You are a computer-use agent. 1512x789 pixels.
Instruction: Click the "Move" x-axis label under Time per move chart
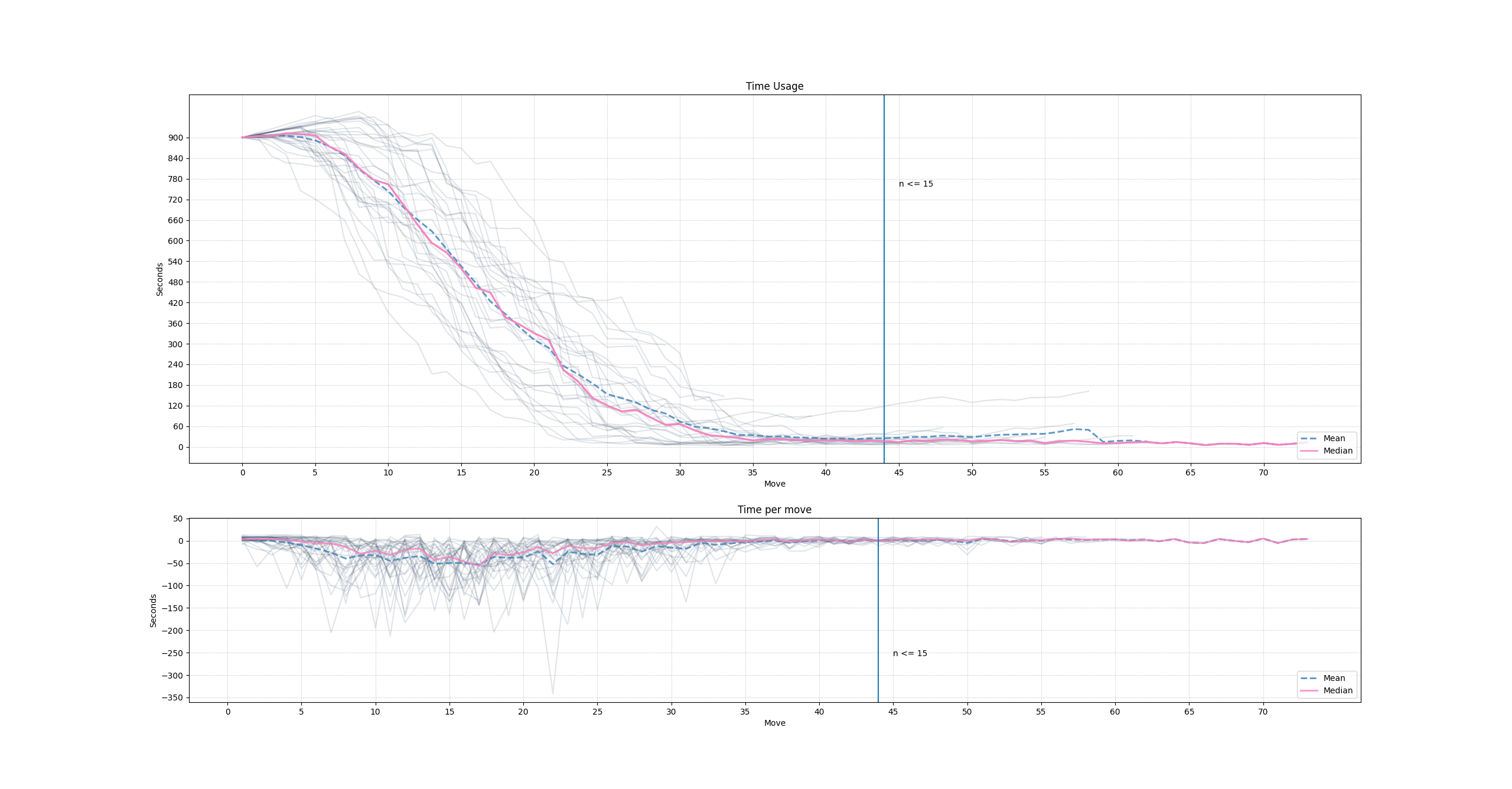pos(774,723)
